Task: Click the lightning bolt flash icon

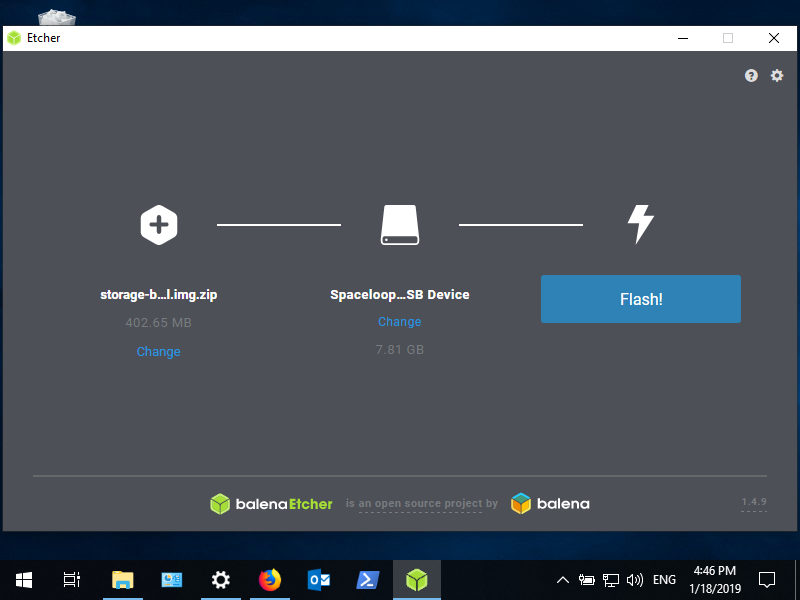Action: [640, 225]
